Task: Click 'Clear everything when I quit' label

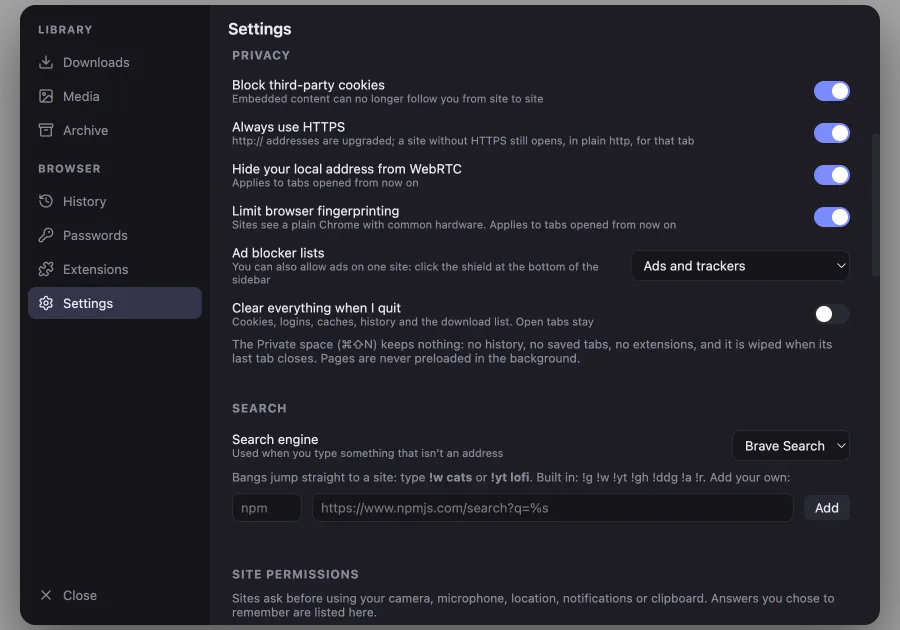Action: point(316,308)
